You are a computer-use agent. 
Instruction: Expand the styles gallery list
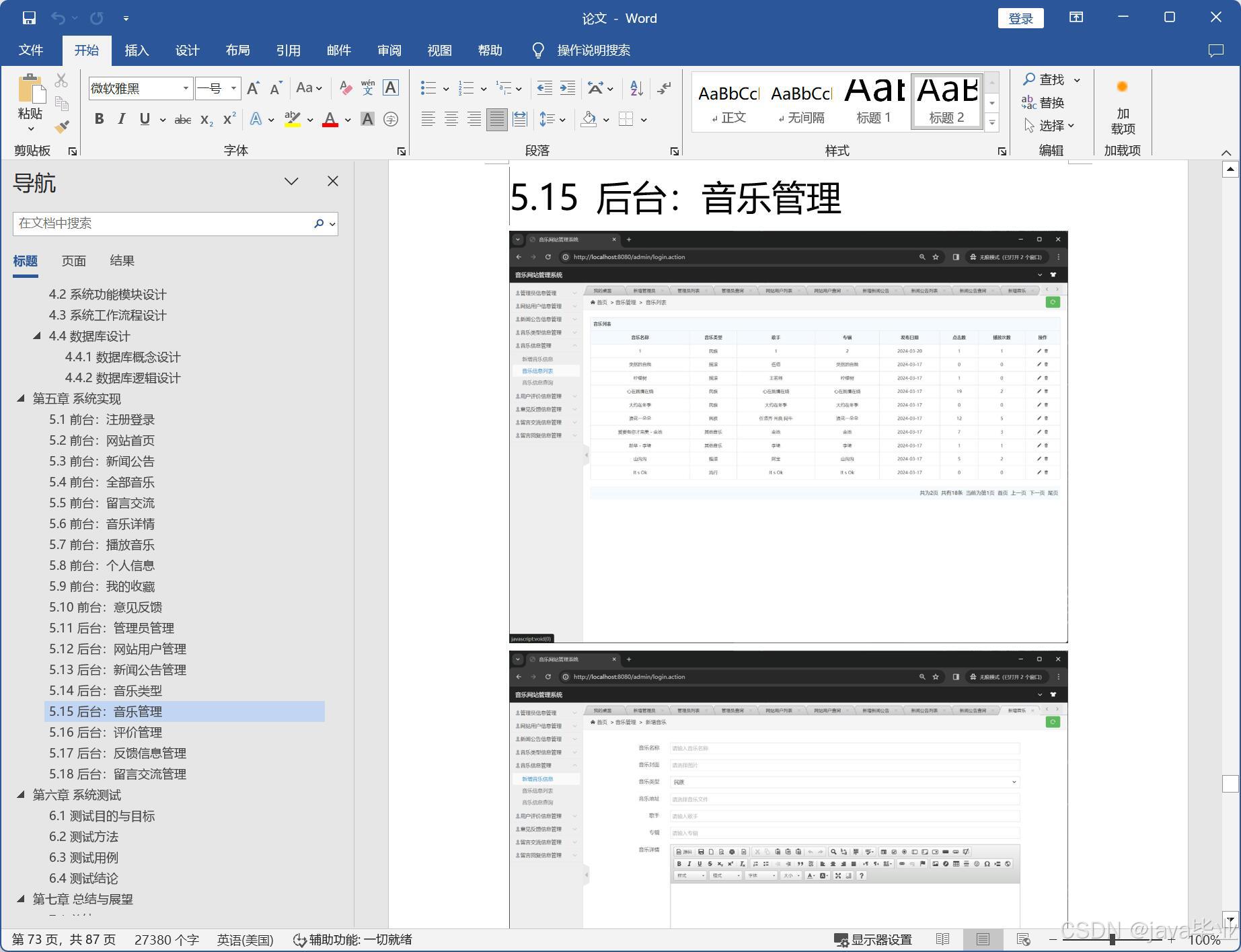992,122
